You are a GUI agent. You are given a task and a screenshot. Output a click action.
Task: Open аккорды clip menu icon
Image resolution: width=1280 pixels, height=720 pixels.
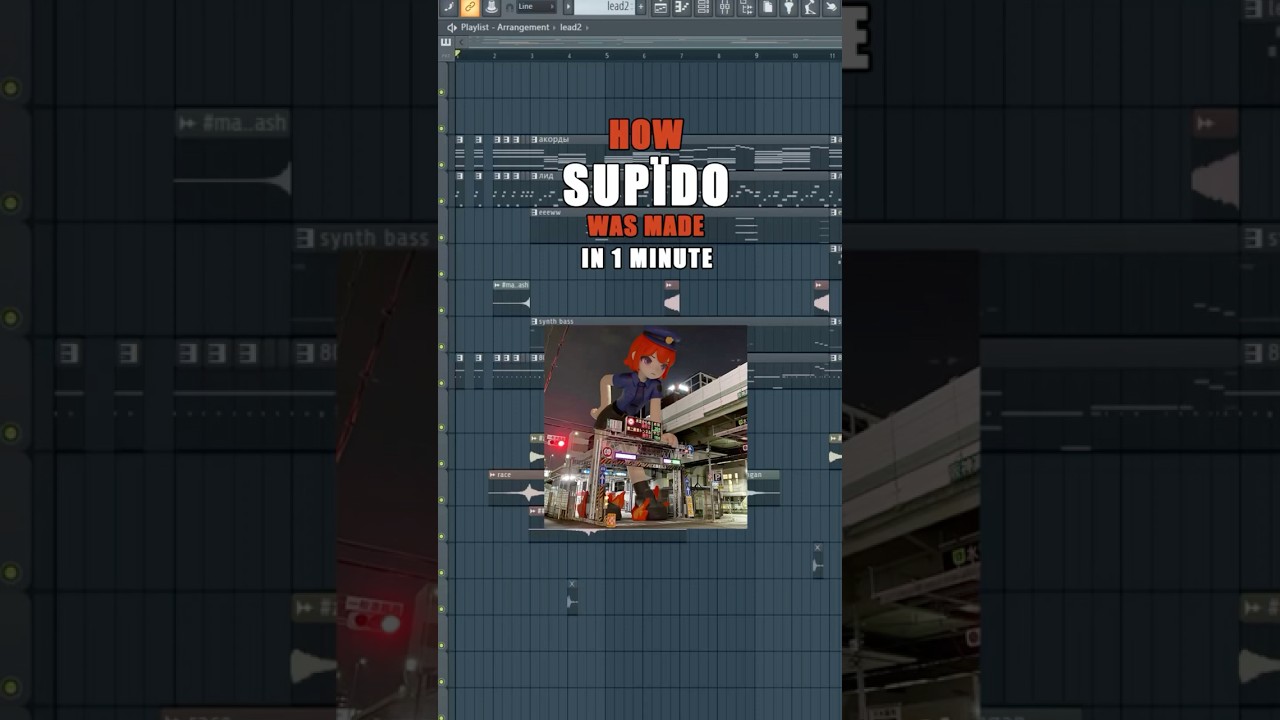[x=535, y=139]
